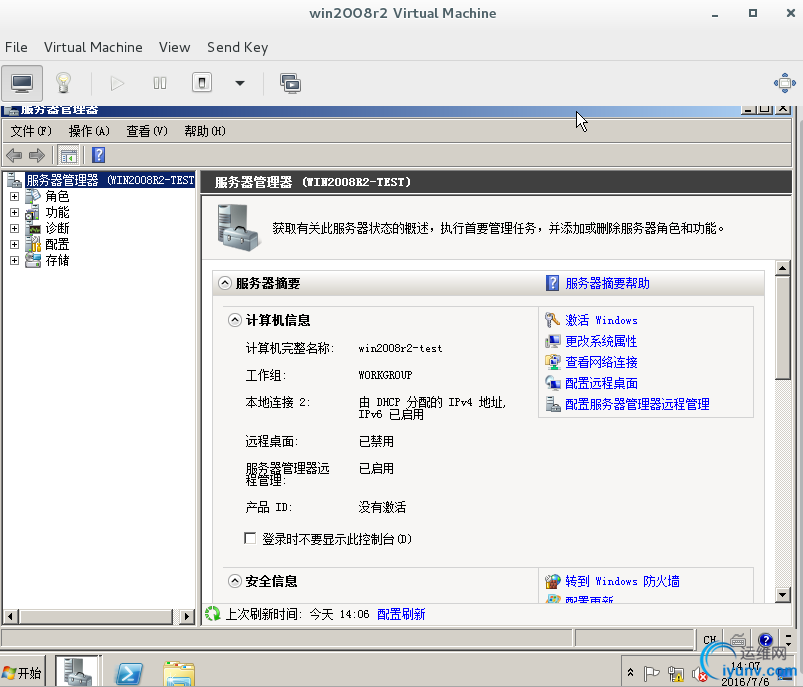Viewport: 803px width, 687px height.
Task: Open 服务器摘要帮助 link
Action: click(607, 283)
